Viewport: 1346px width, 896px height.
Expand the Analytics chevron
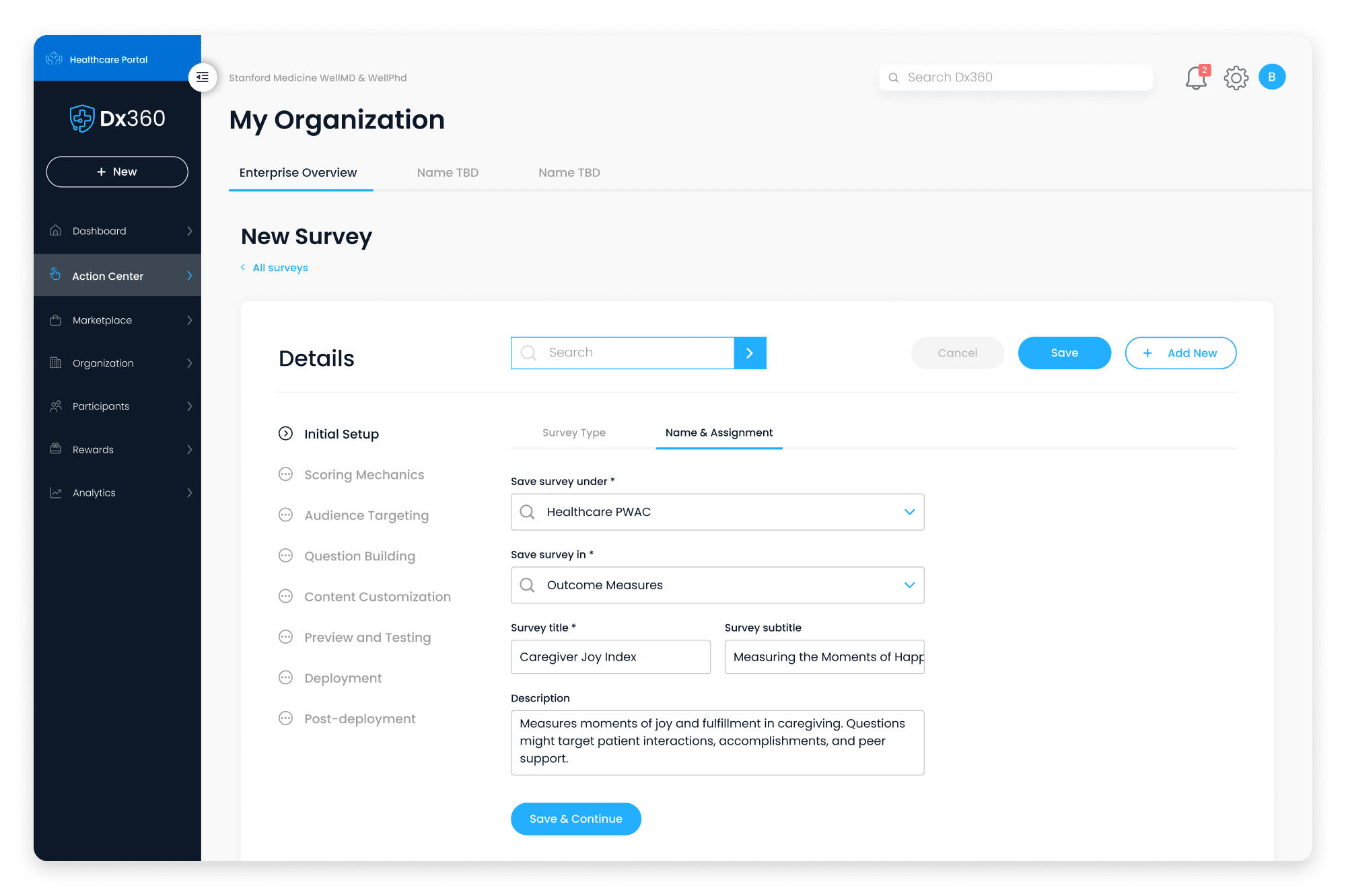190,492
